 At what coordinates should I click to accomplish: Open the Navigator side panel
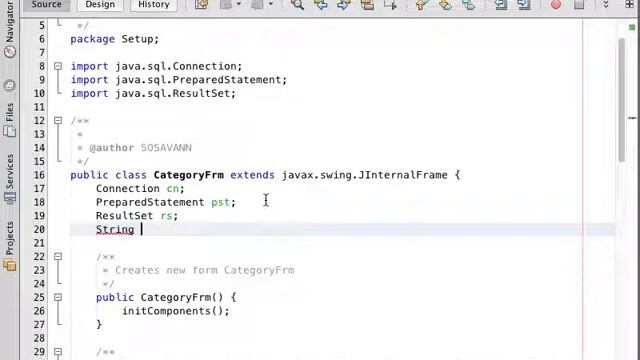pyautogui.click(x=10, y=29)
